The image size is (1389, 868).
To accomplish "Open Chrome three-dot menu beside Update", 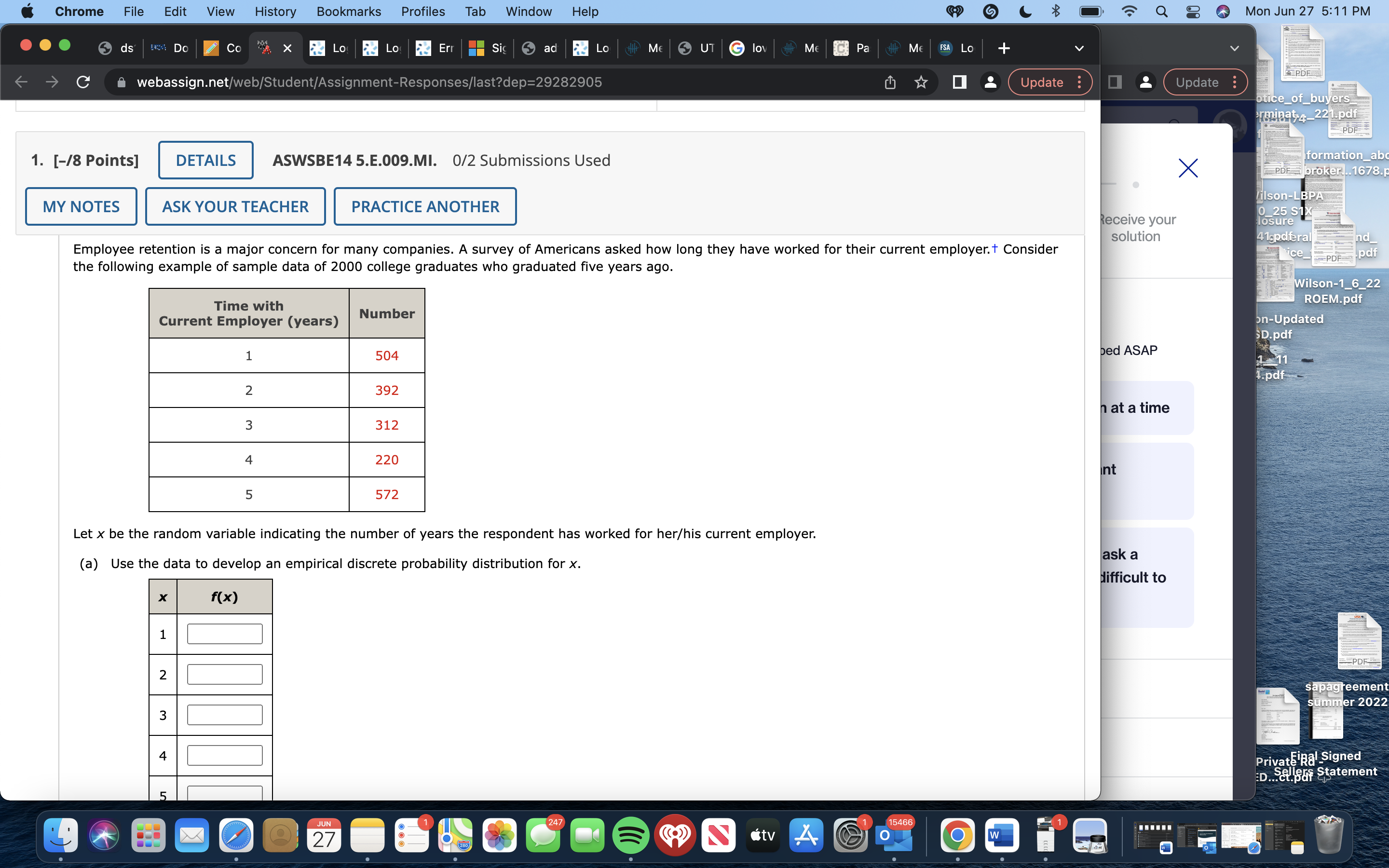I will pyautogui.click(x=1080, y=82).
